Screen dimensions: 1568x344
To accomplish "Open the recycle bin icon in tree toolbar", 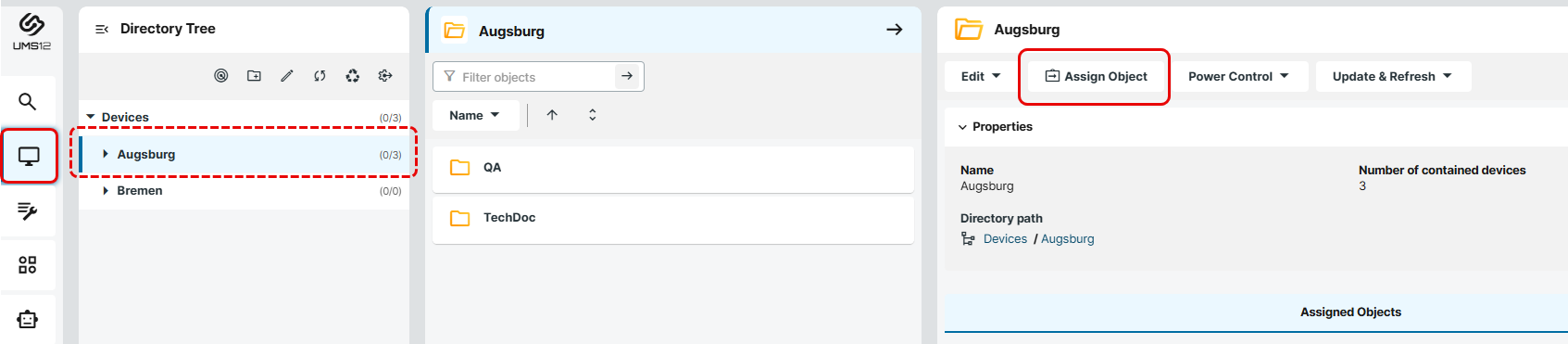I will [353, 76].
